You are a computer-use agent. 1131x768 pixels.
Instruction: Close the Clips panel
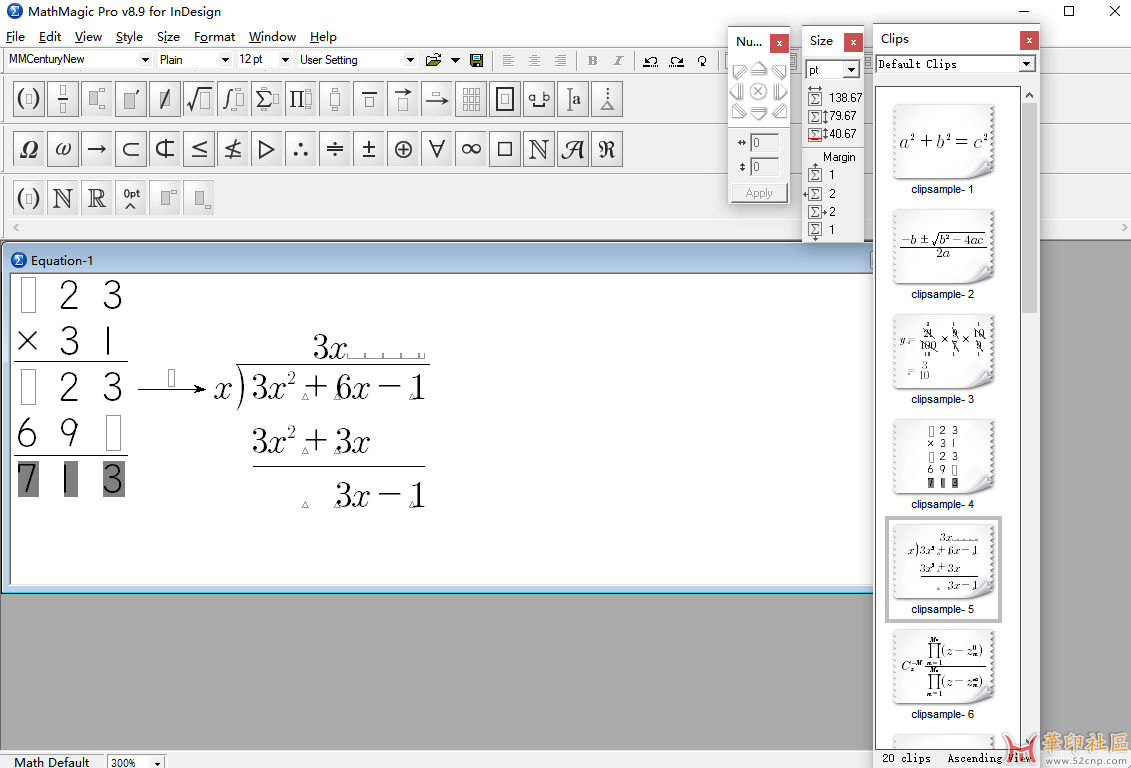1029,40
